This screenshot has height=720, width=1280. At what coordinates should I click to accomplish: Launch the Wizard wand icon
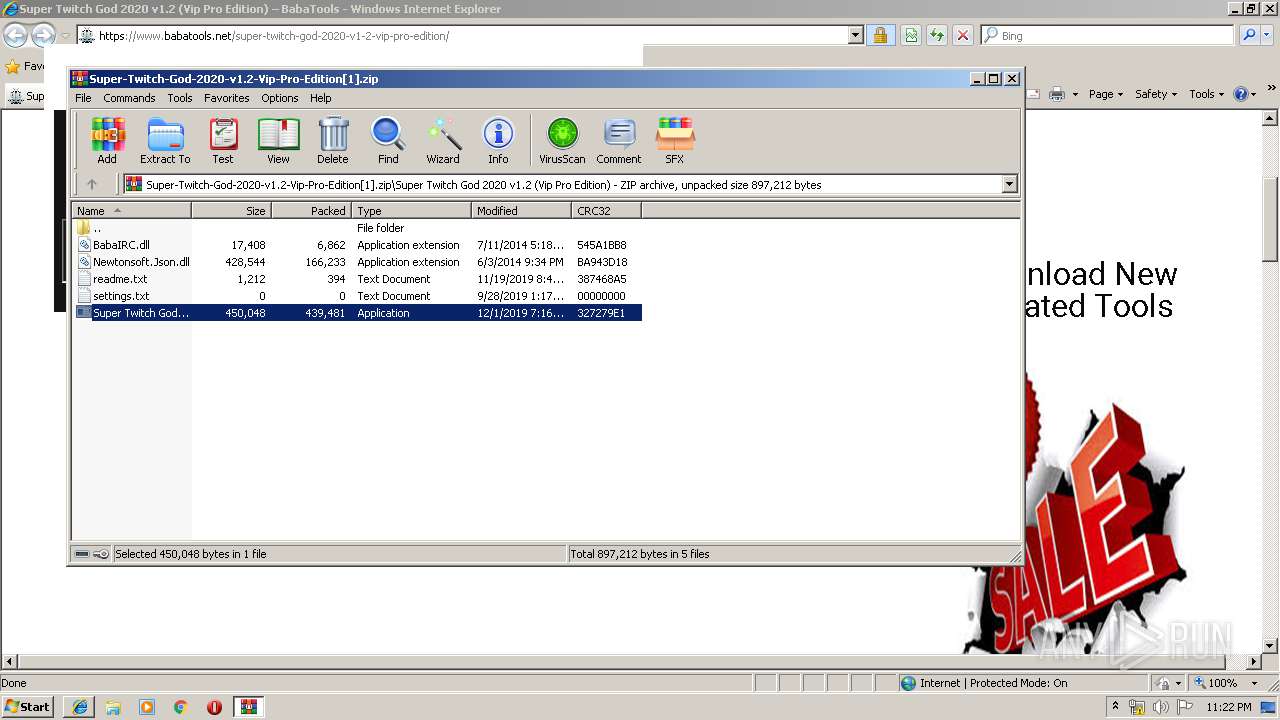tap(443, 141)
